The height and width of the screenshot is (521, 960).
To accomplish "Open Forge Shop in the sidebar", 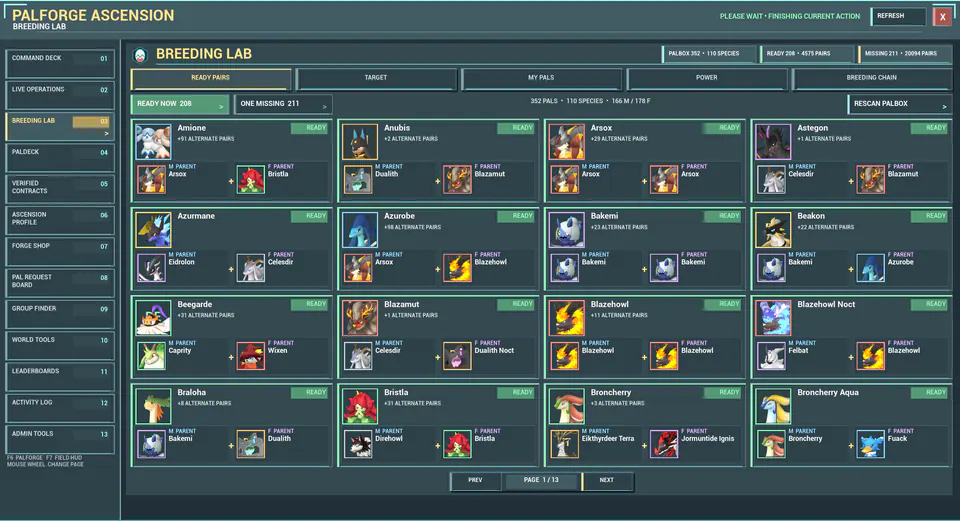I will pyautogui.click(x=60, y=251).
